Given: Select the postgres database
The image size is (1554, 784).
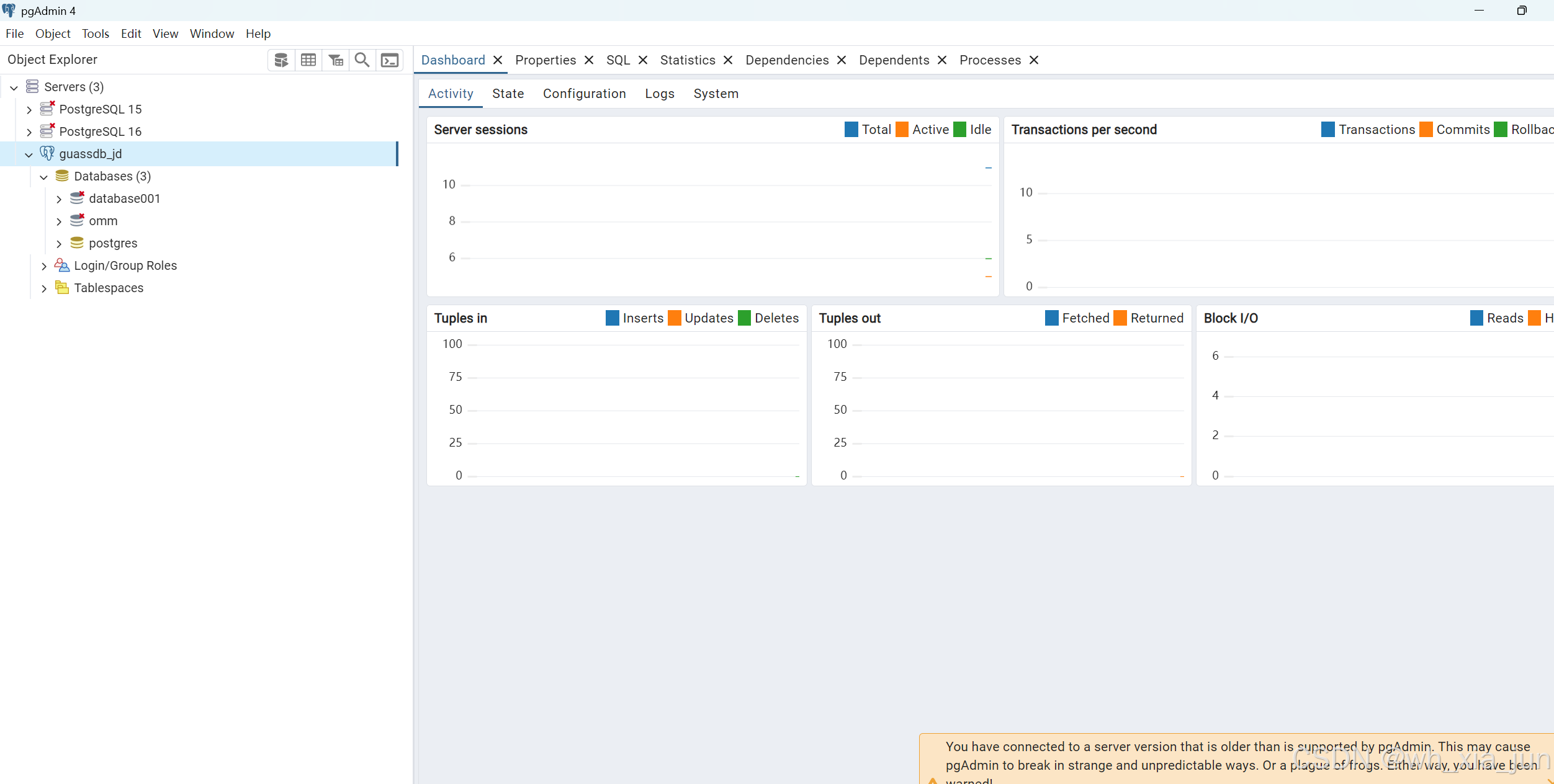Looking at the screenshot, I should pyautogui.click(x=113, y=243).
